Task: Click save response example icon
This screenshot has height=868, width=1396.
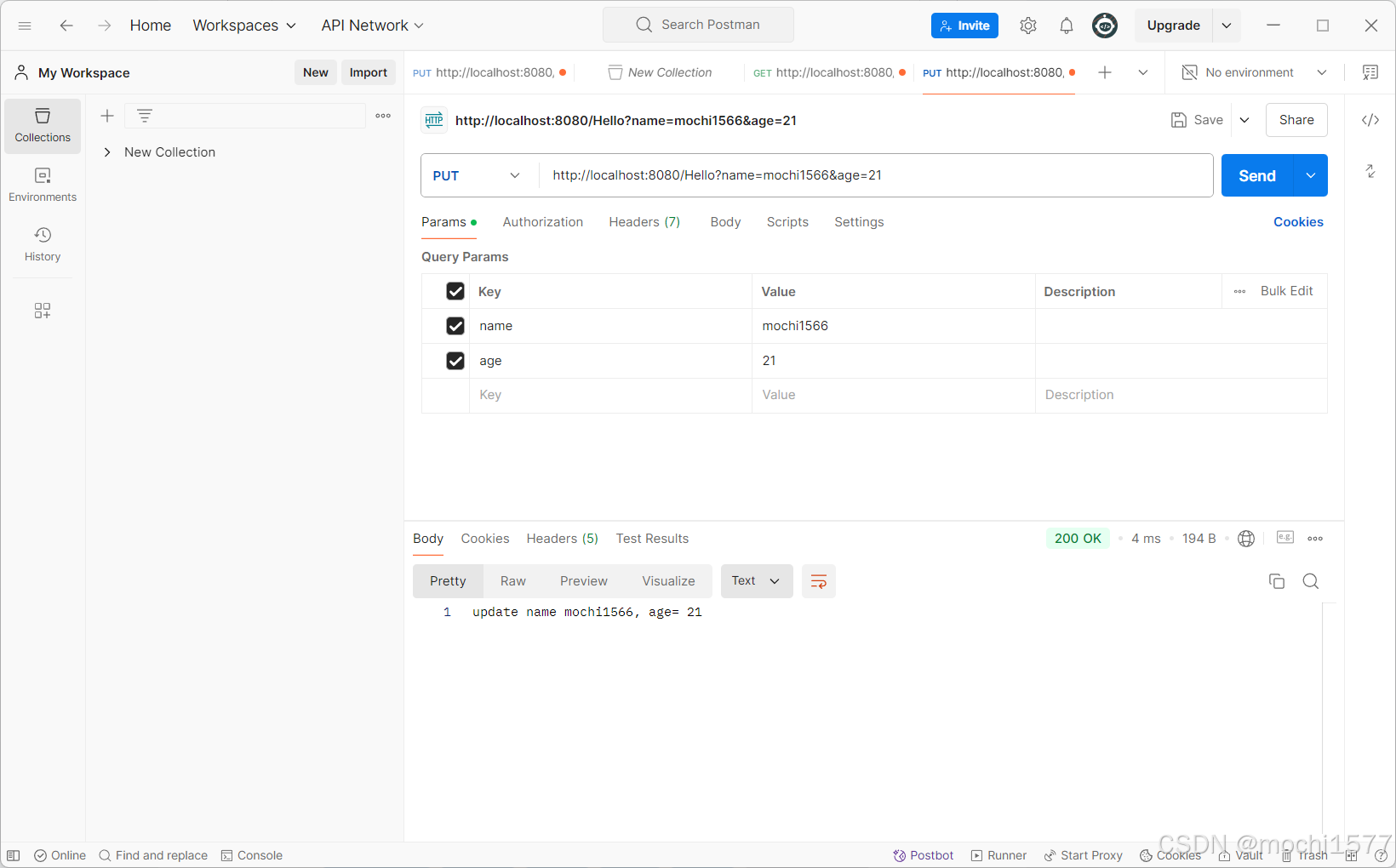Action: 1285,538
